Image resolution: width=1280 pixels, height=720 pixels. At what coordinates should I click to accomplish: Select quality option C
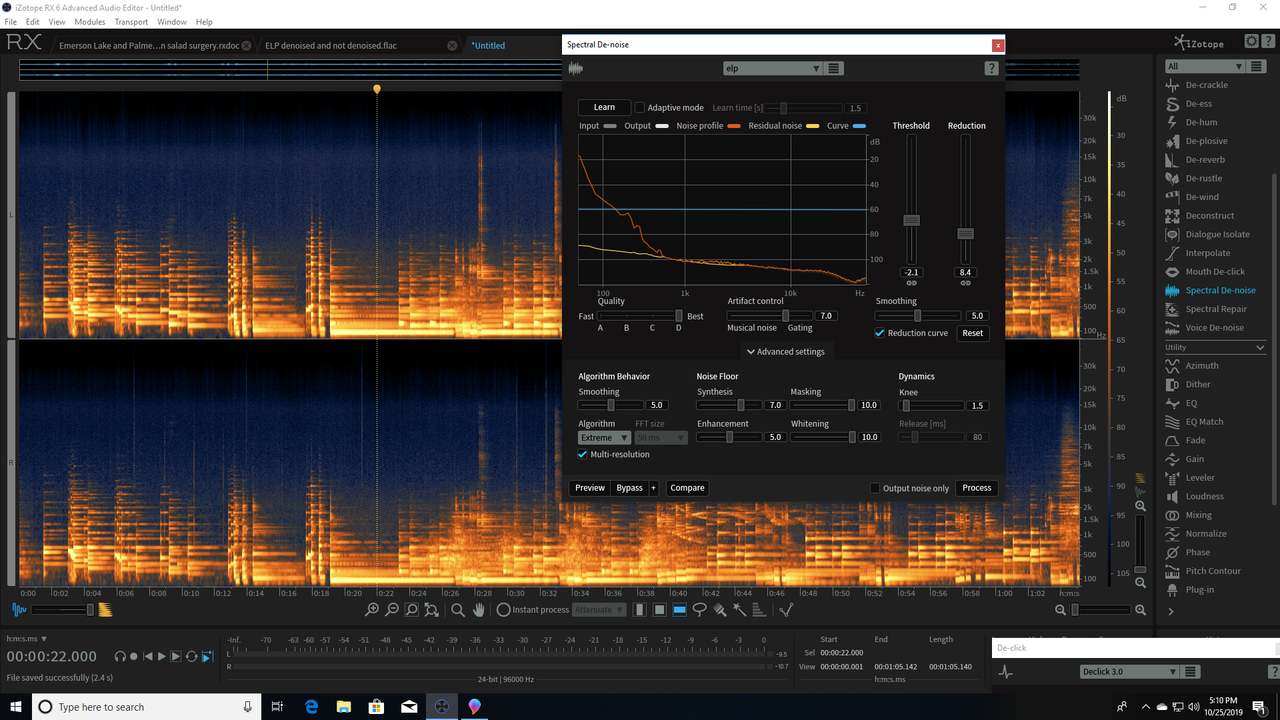[x=652, y=328]
